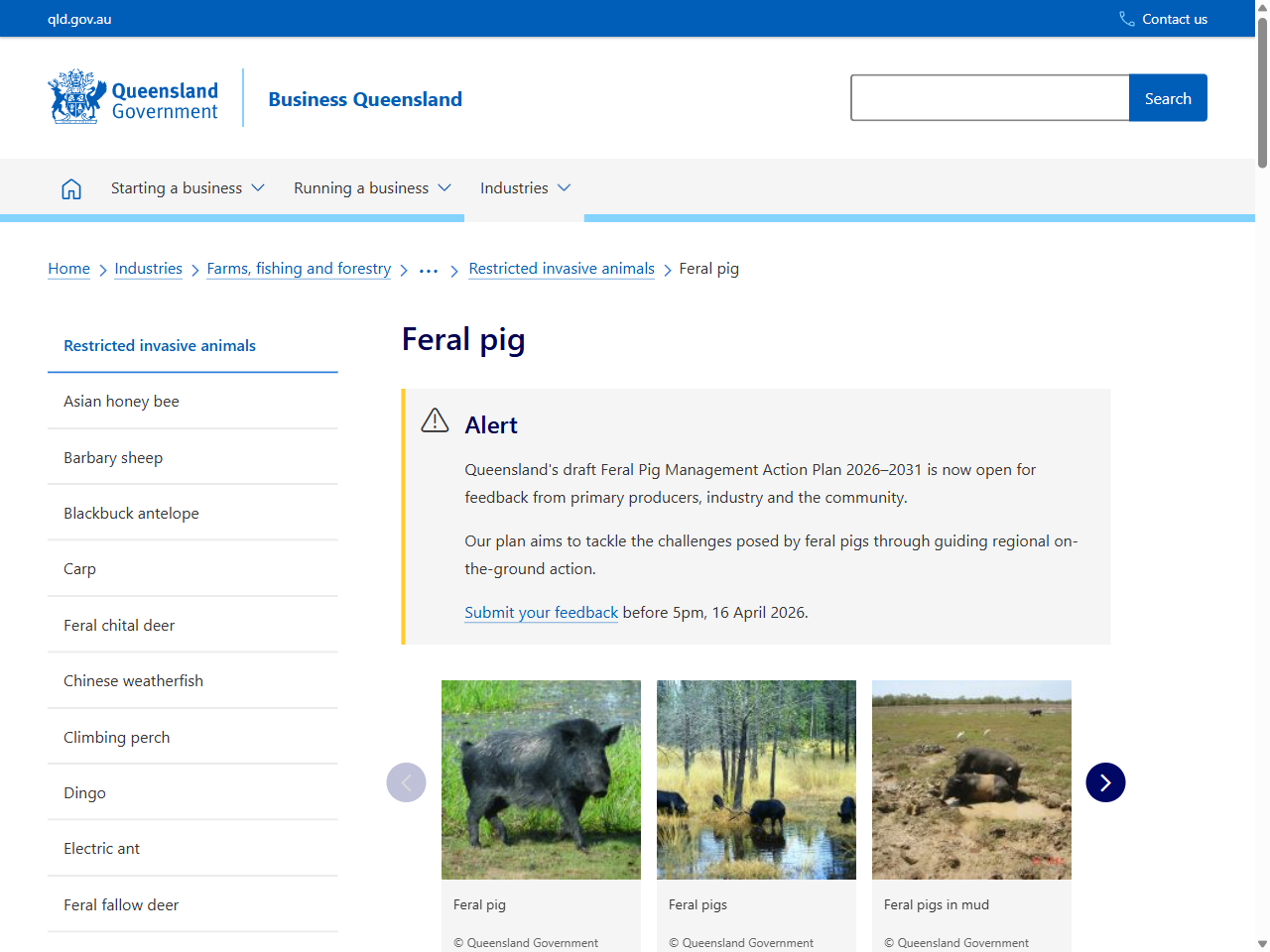Select Dingo from the sidebar list

coord(84,792)
